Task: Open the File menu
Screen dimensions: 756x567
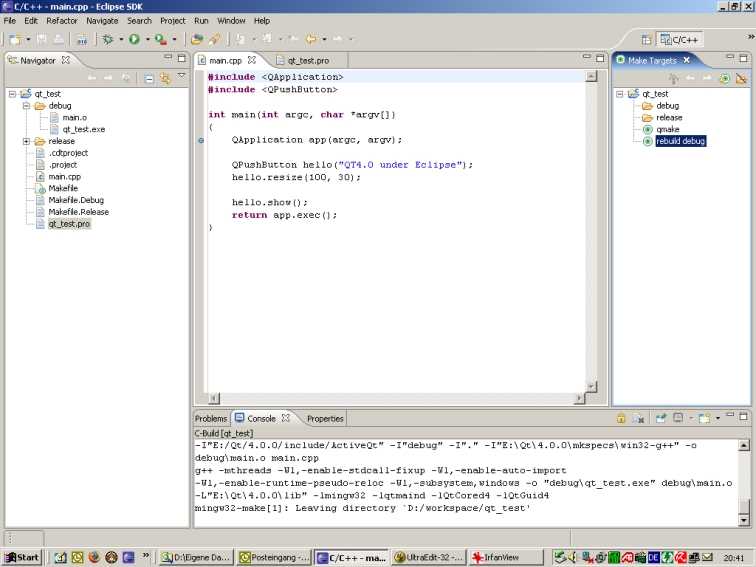Action: tap(10, 21)
